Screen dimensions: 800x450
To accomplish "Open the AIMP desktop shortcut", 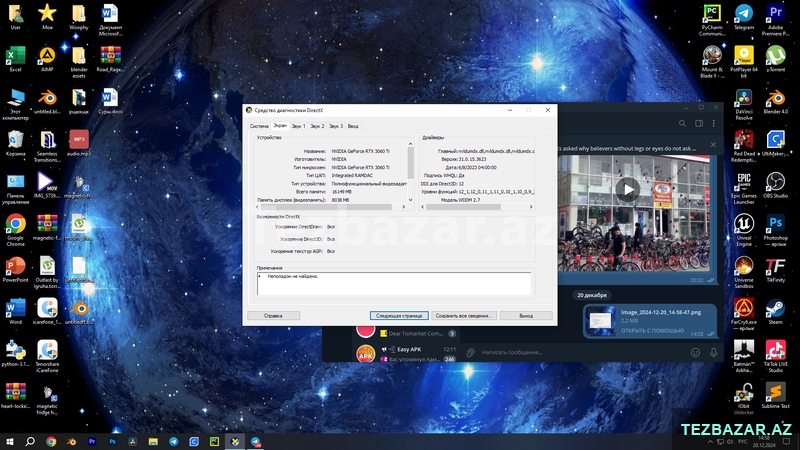I will pos(47,59).
